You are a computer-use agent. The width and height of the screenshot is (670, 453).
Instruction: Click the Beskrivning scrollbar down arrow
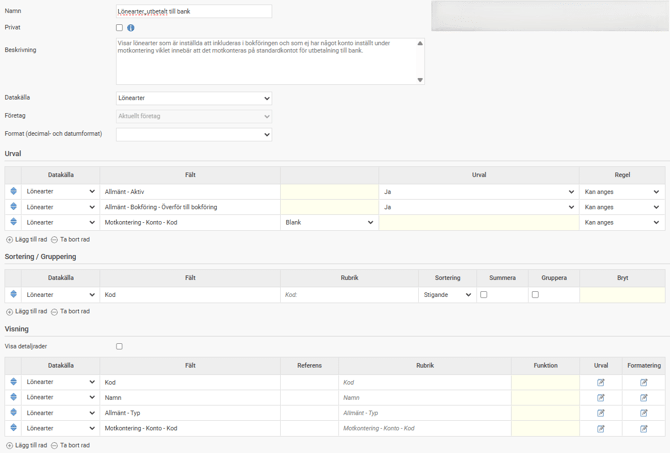[x=420, y=80]
